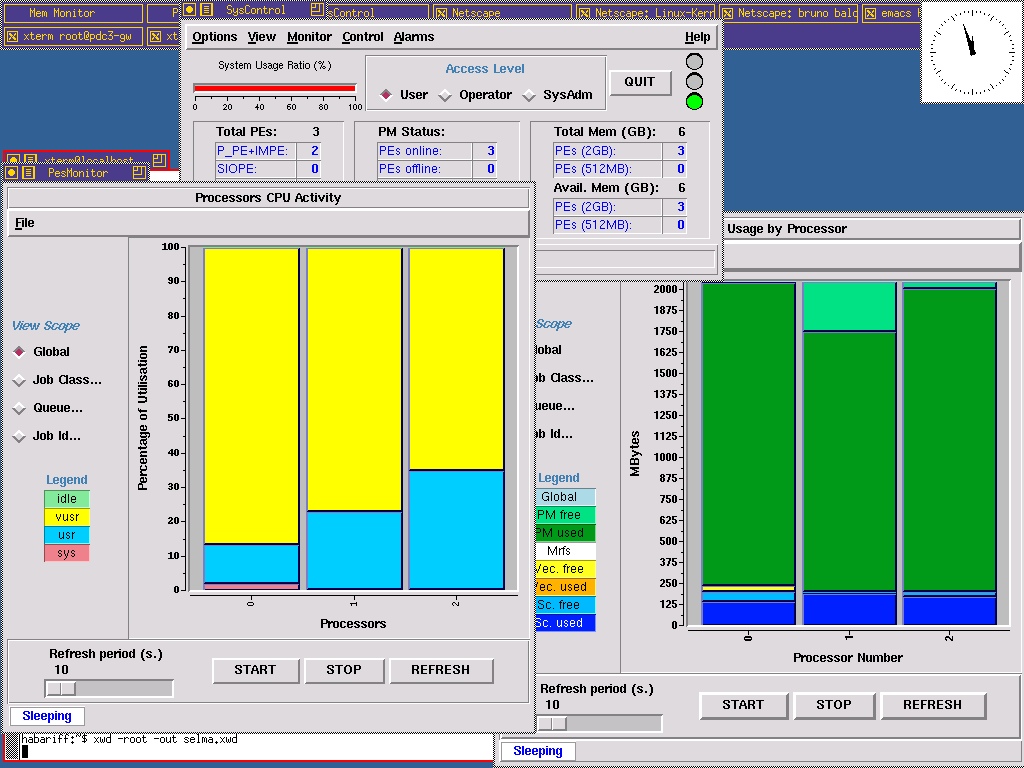Click START in the CPU Activity window
The width and height of the screenshot is (1024, 768).
[x=255, y=670]
